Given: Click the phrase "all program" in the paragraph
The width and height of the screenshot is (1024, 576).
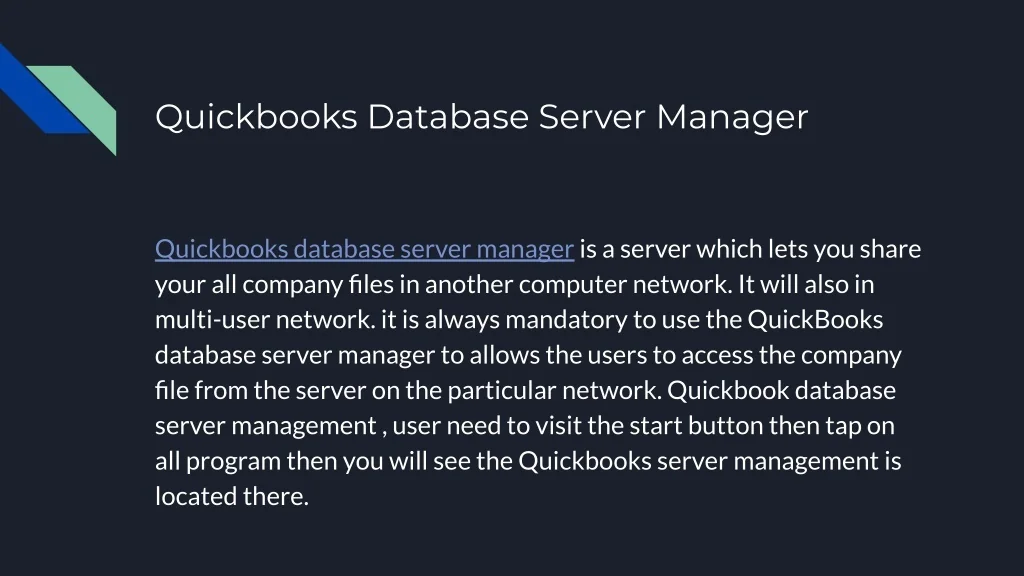Looking at the screenshot, I should point(218,462).
